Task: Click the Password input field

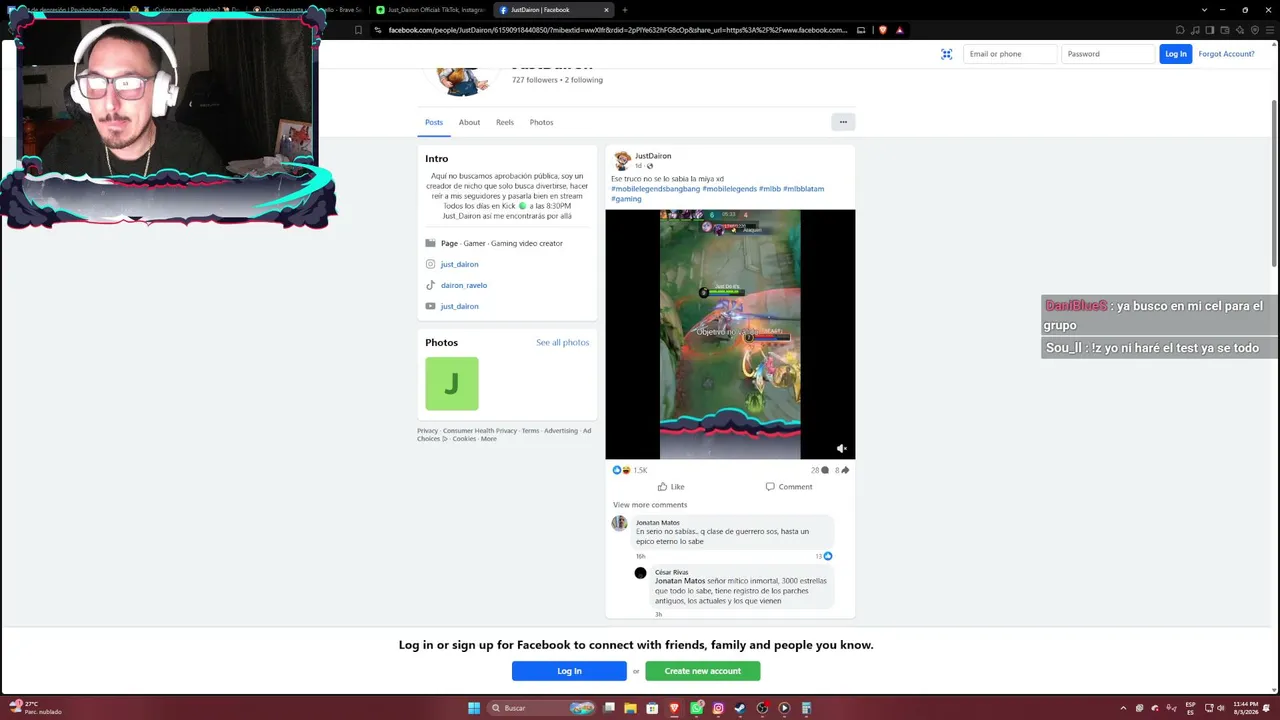Action: click(1108, 54)
